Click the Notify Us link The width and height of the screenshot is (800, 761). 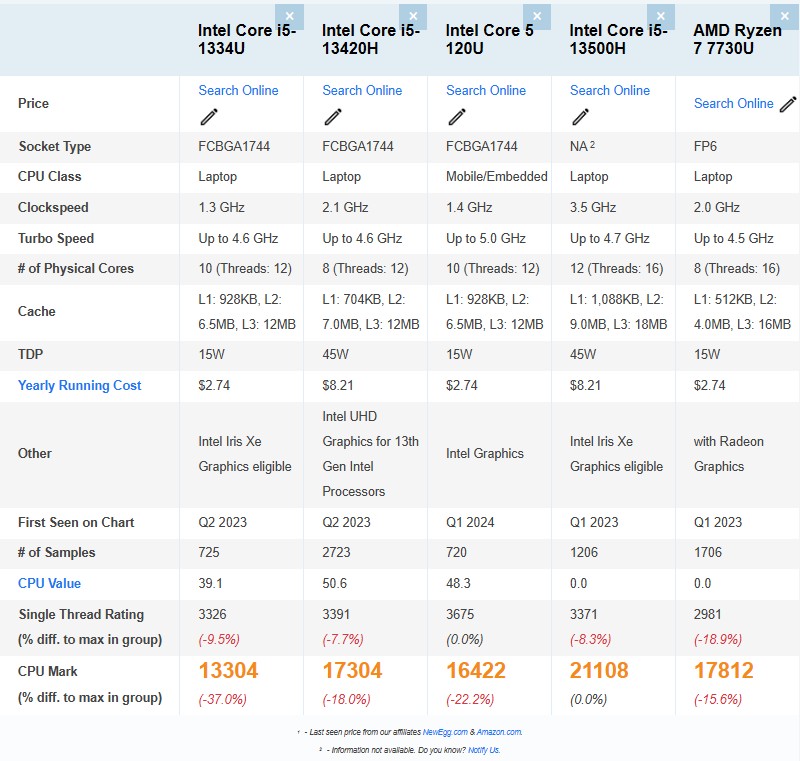(x=484, y=750)
